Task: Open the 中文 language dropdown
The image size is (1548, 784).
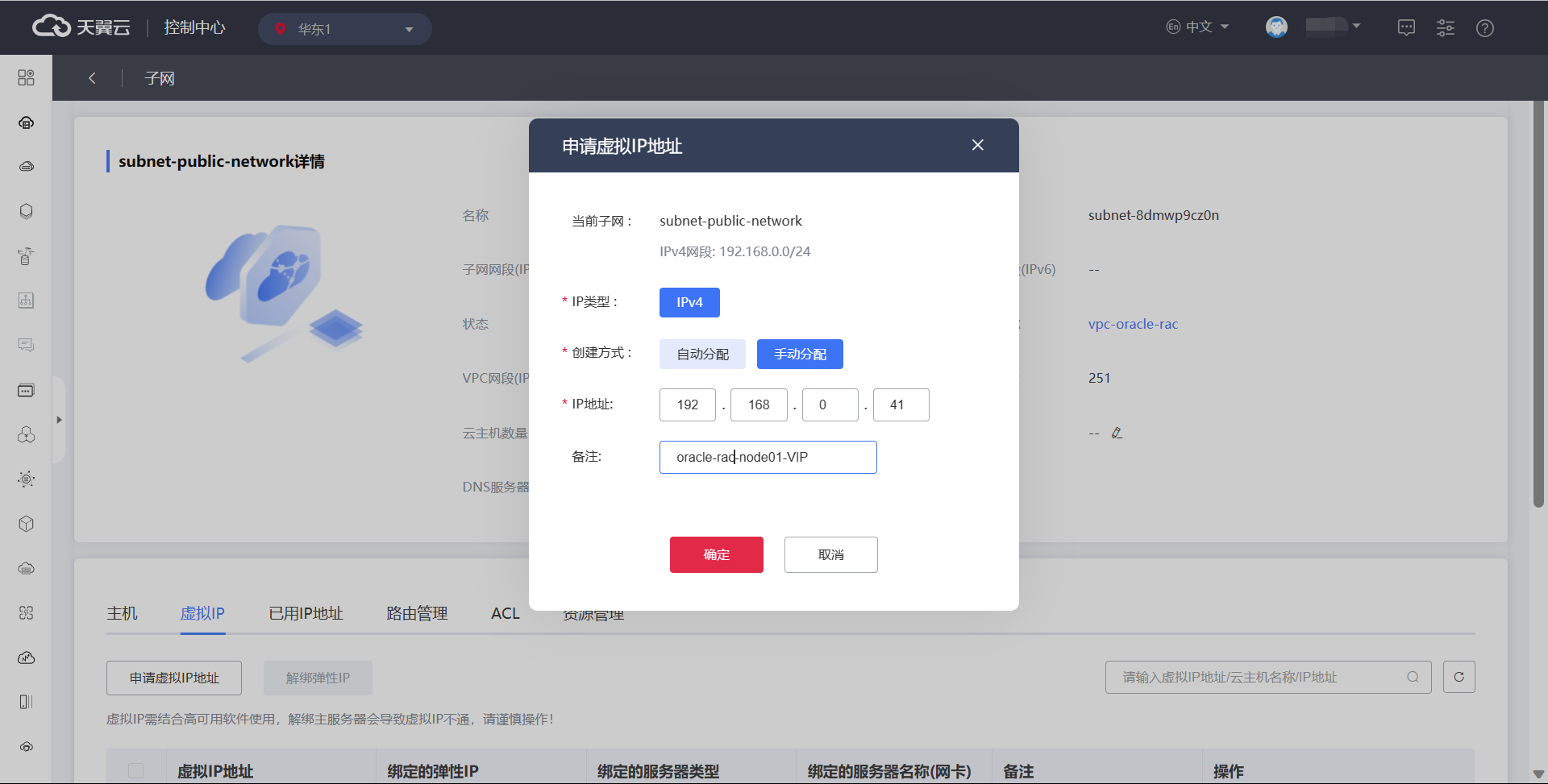Action: [x=1198, y=27]
